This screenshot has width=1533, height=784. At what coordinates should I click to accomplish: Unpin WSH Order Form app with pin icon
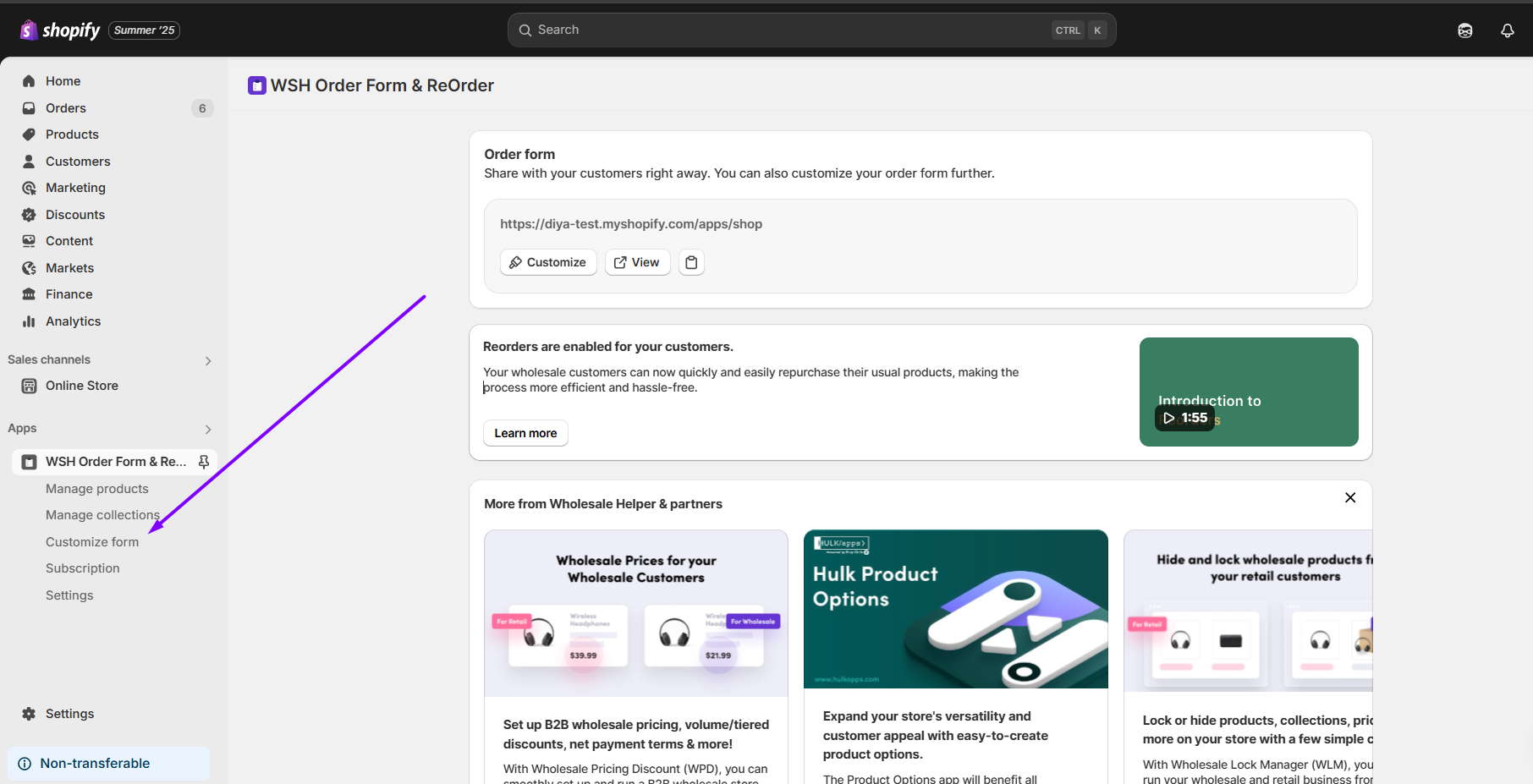click(204, 462)
